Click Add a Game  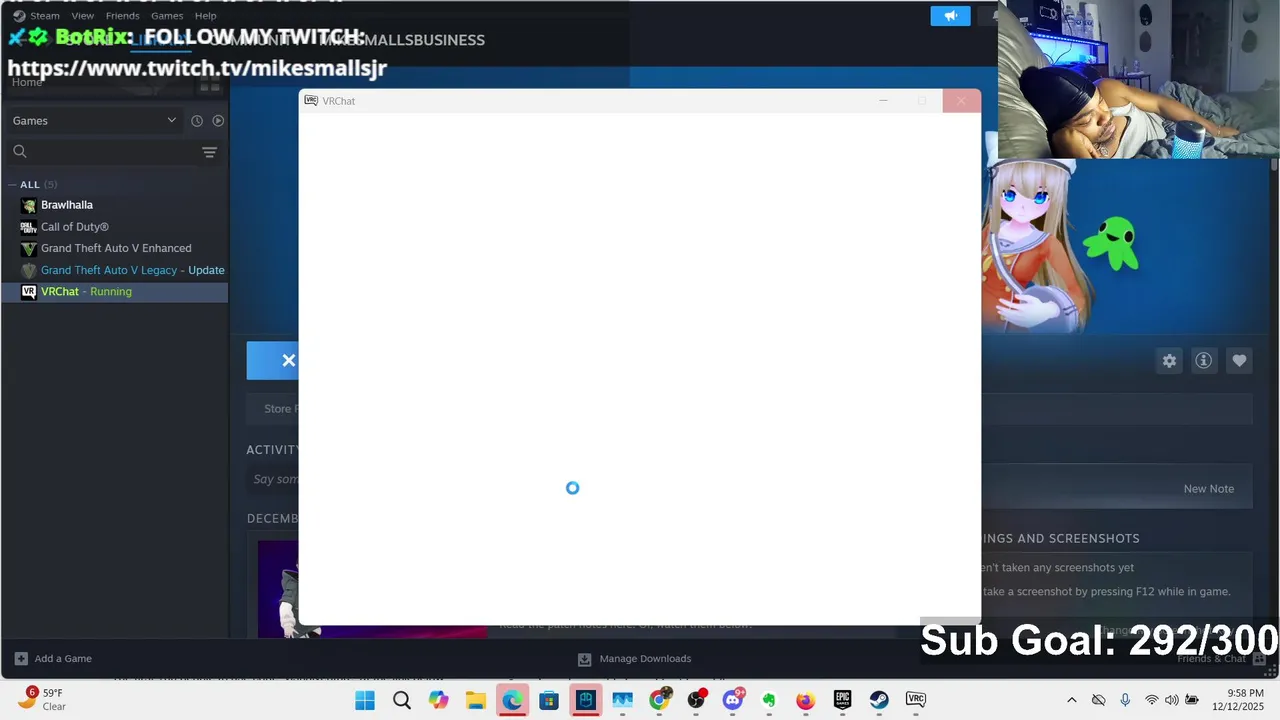pyautogui.click(x=54, y=659)
